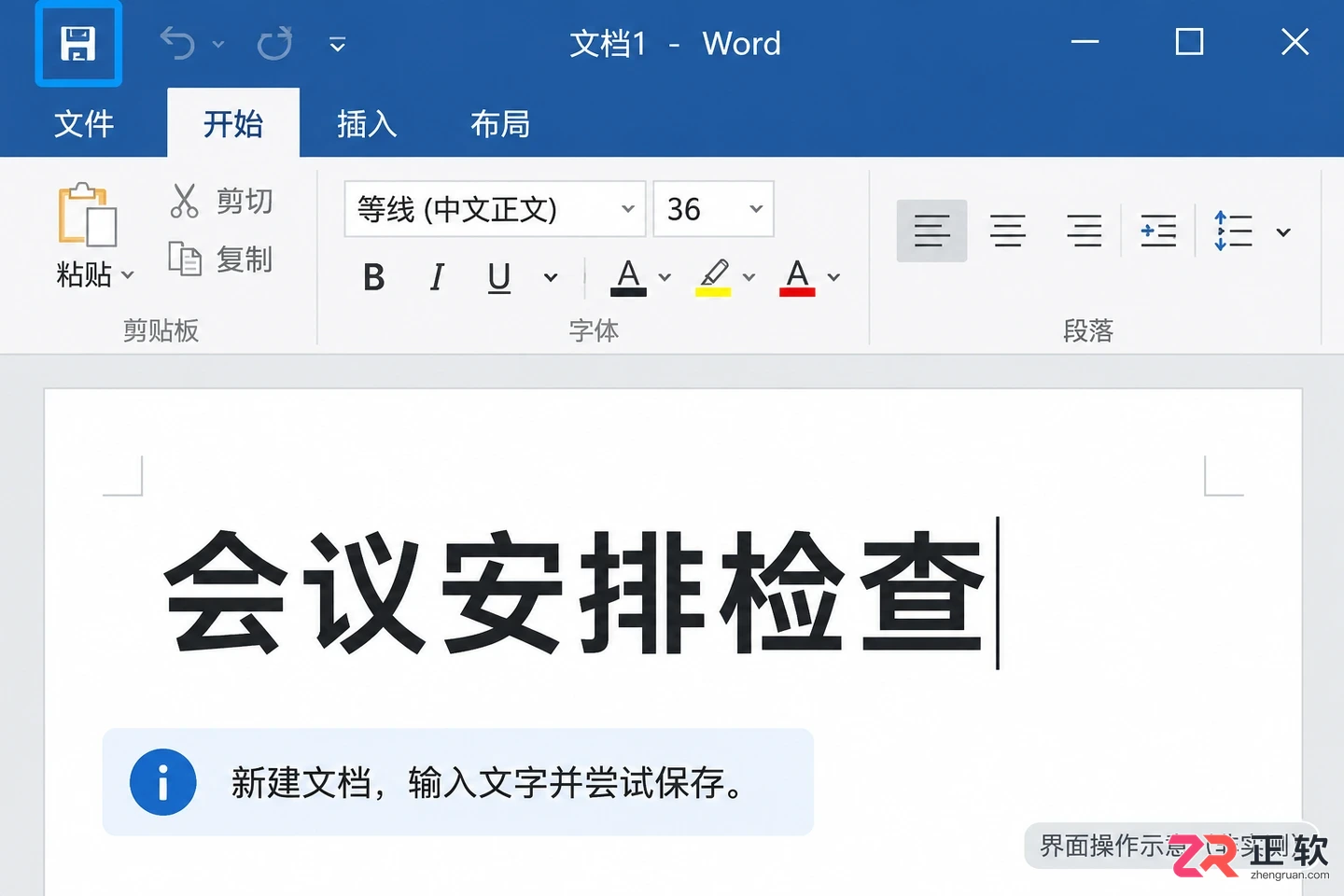Switch to the 布局 tab

pyautogui.click(x=500, y=123)
